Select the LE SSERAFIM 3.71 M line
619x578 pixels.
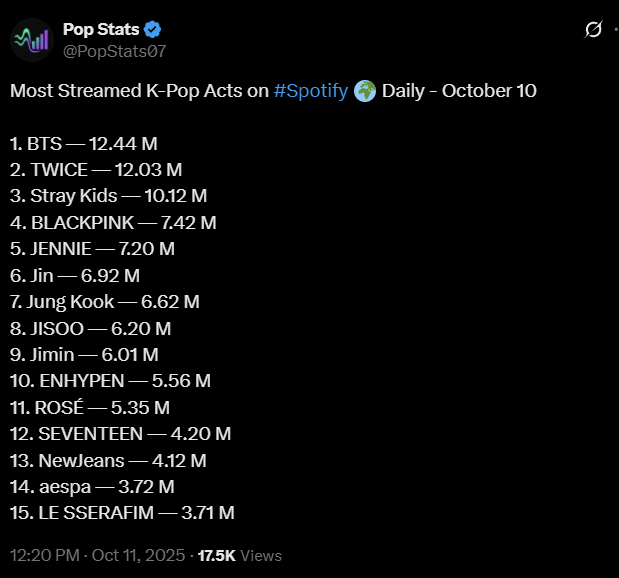122,513
